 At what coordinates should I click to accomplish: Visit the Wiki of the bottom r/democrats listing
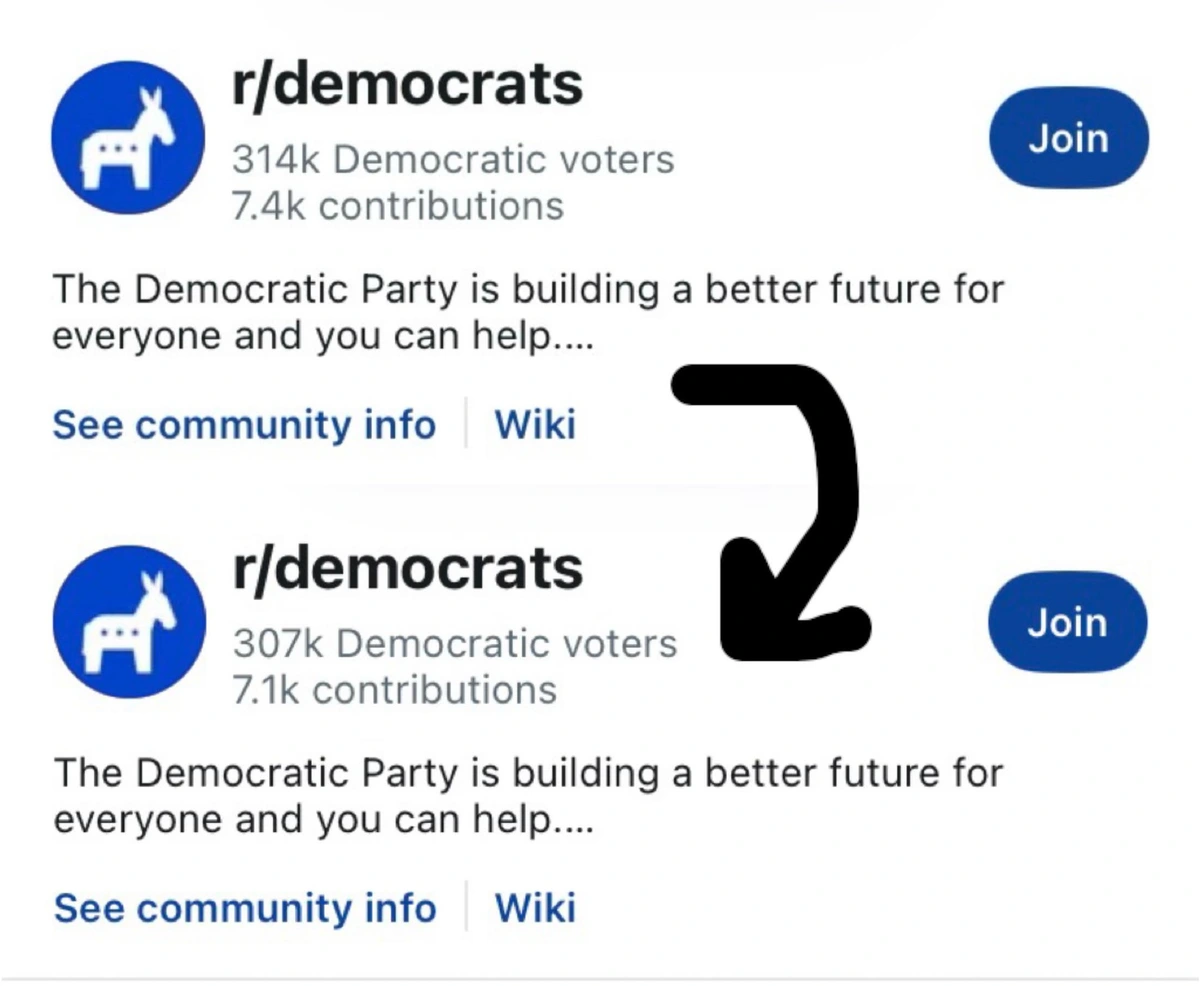535,908
